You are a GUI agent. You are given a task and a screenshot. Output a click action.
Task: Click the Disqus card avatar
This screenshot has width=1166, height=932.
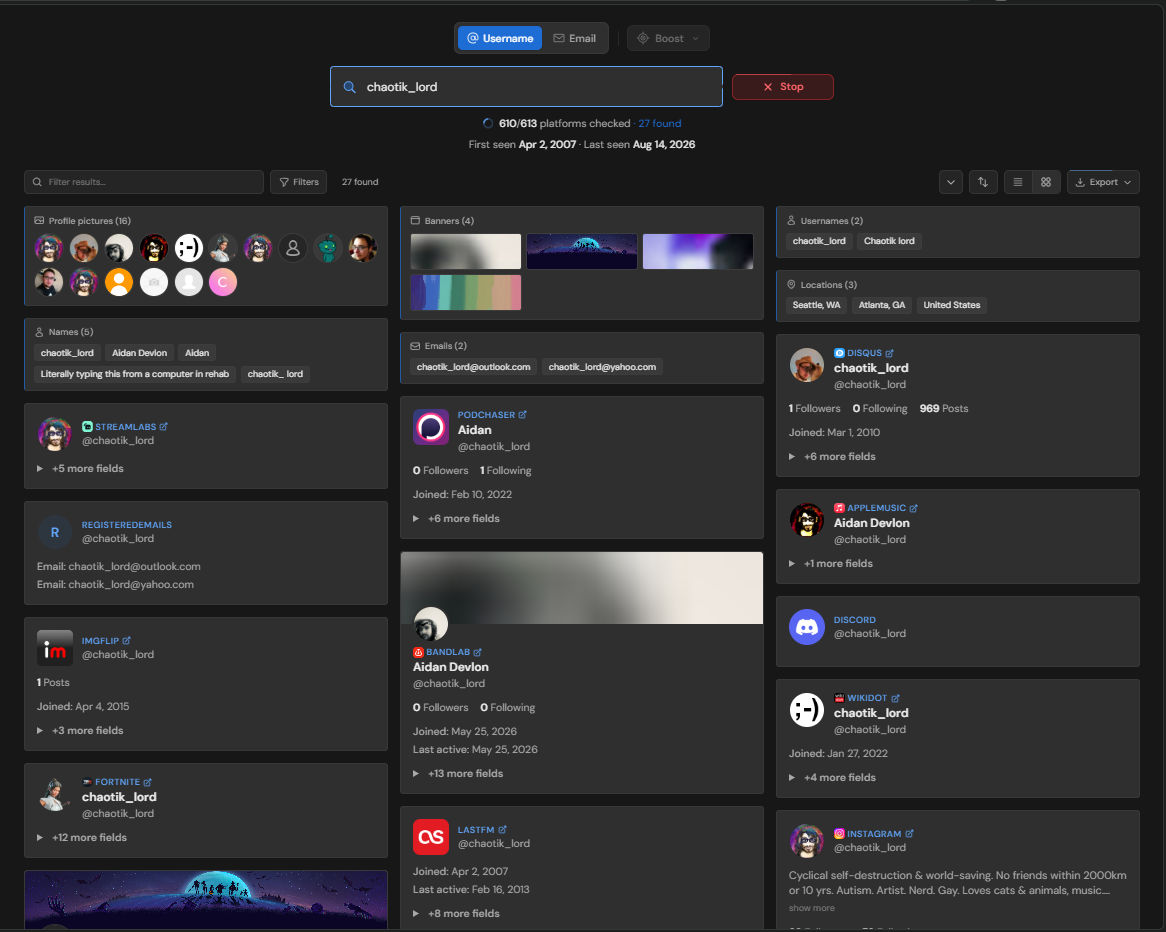pos(807,365)
